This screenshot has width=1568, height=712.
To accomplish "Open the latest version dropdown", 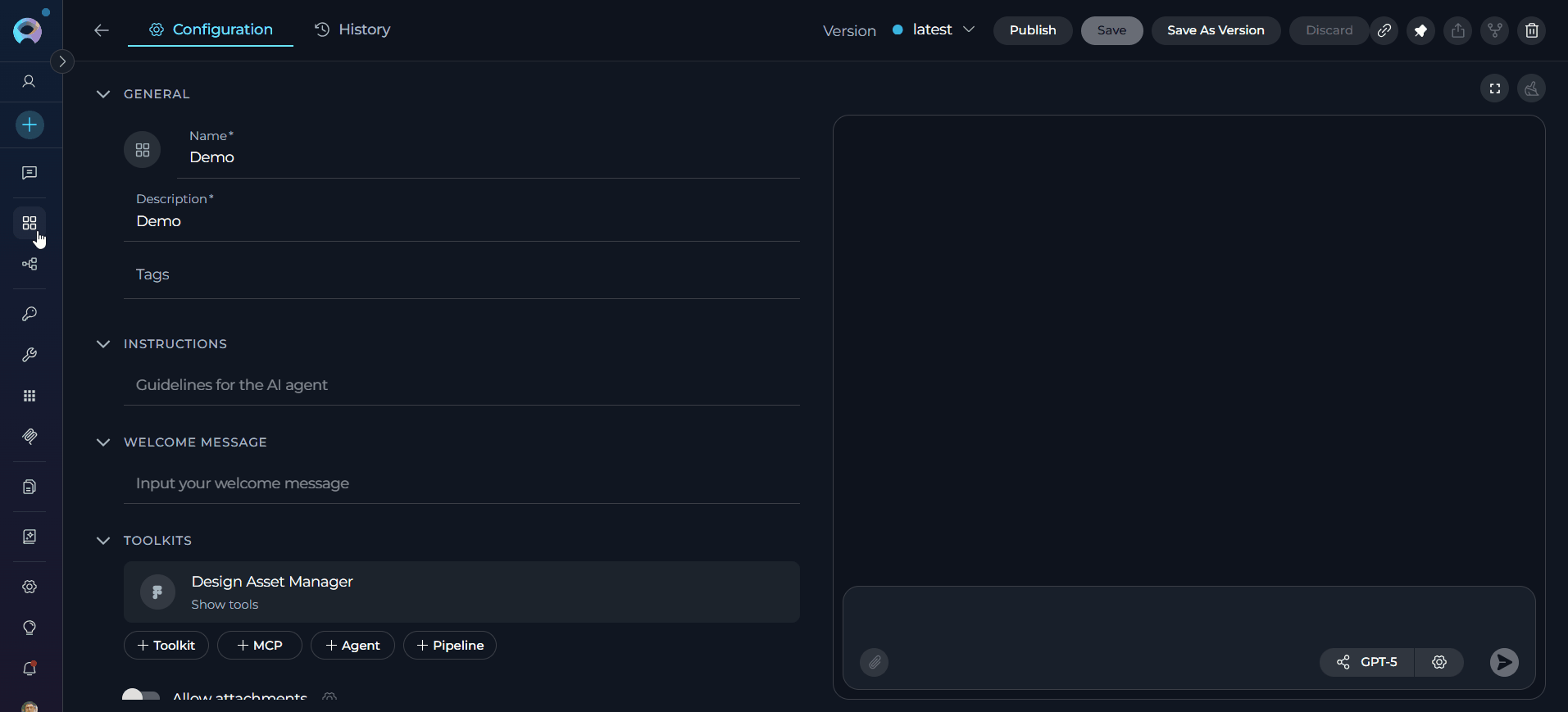I will pyautogui.click(x=934, y=30).
